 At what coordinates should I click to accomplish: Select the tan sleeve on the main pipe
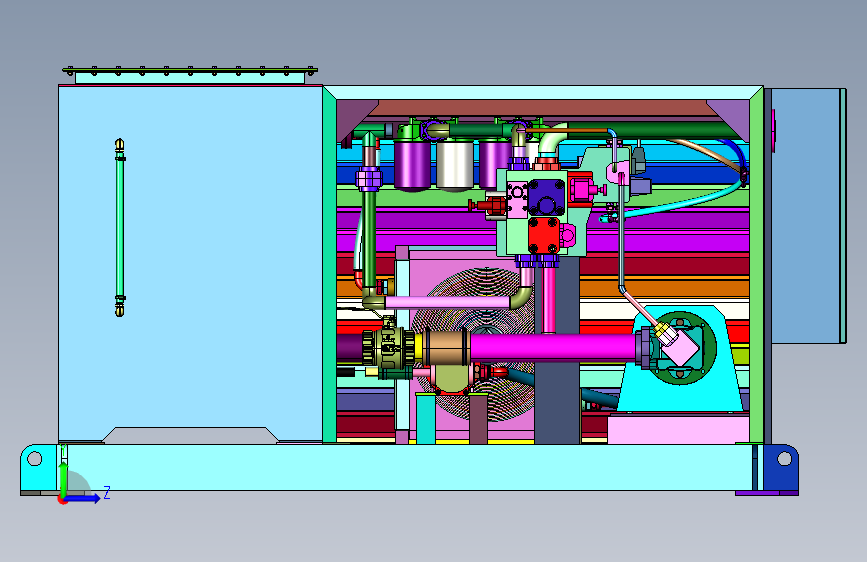tap(446, 347)
